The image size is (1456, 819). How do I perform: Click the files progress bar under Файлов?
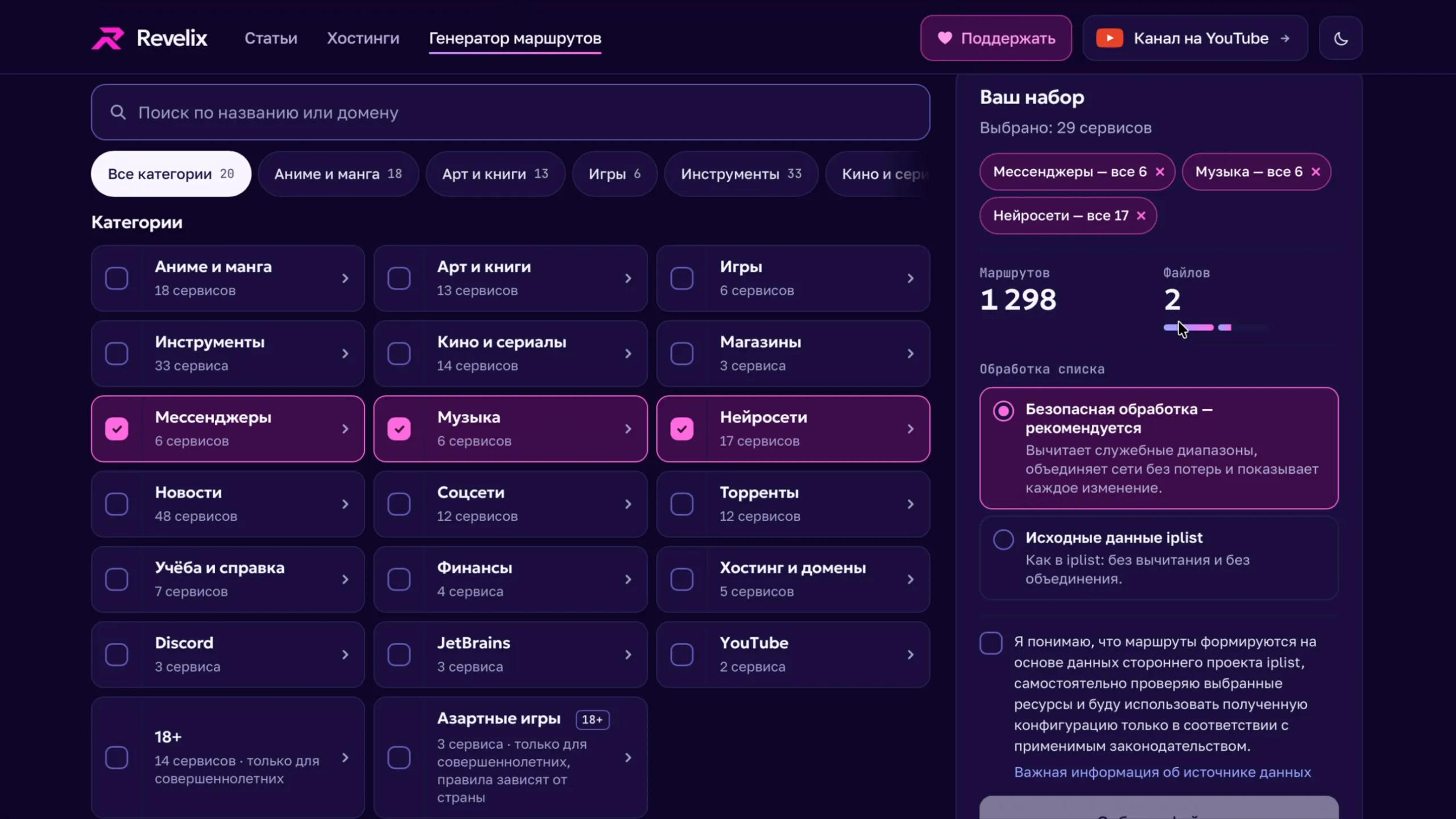[1216, 328]
